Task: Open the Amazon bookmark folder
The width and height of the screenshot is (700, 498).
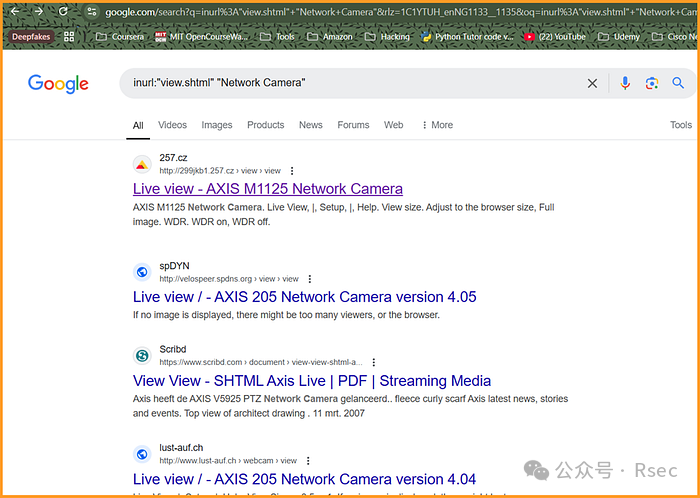Action: (x=329, y=37)
